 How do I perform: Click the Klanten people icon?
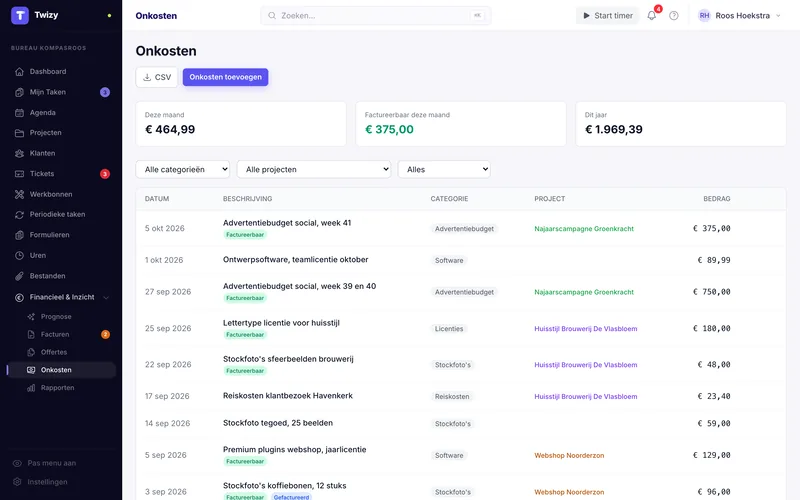pos(19,153)
